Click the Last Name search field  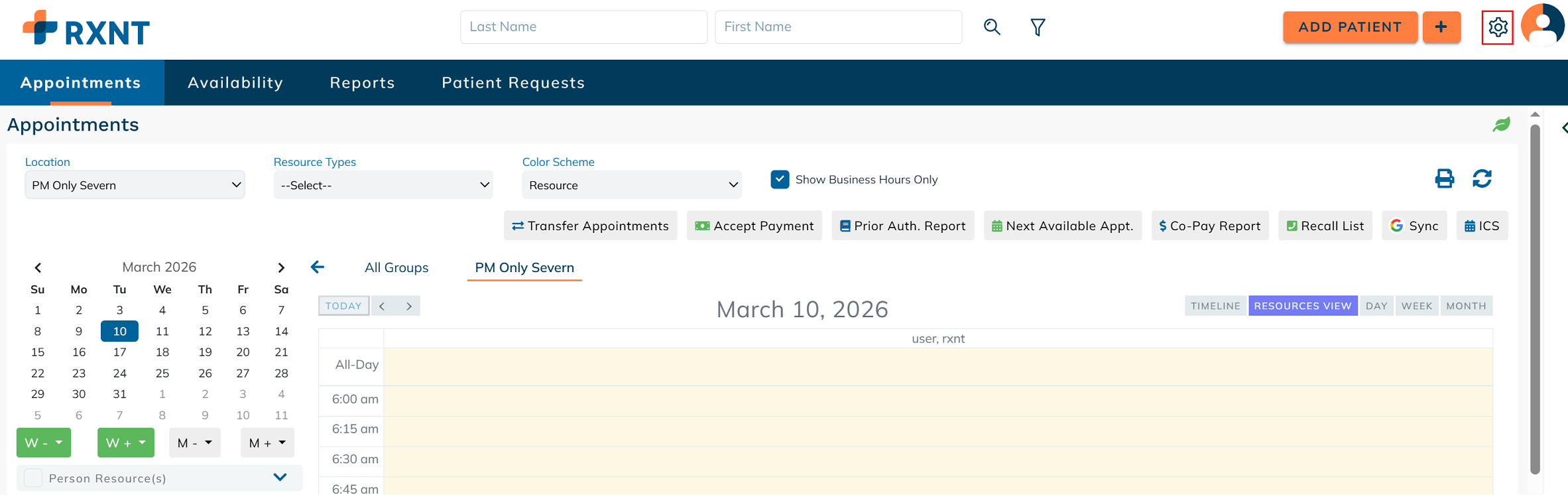point(583,27)
